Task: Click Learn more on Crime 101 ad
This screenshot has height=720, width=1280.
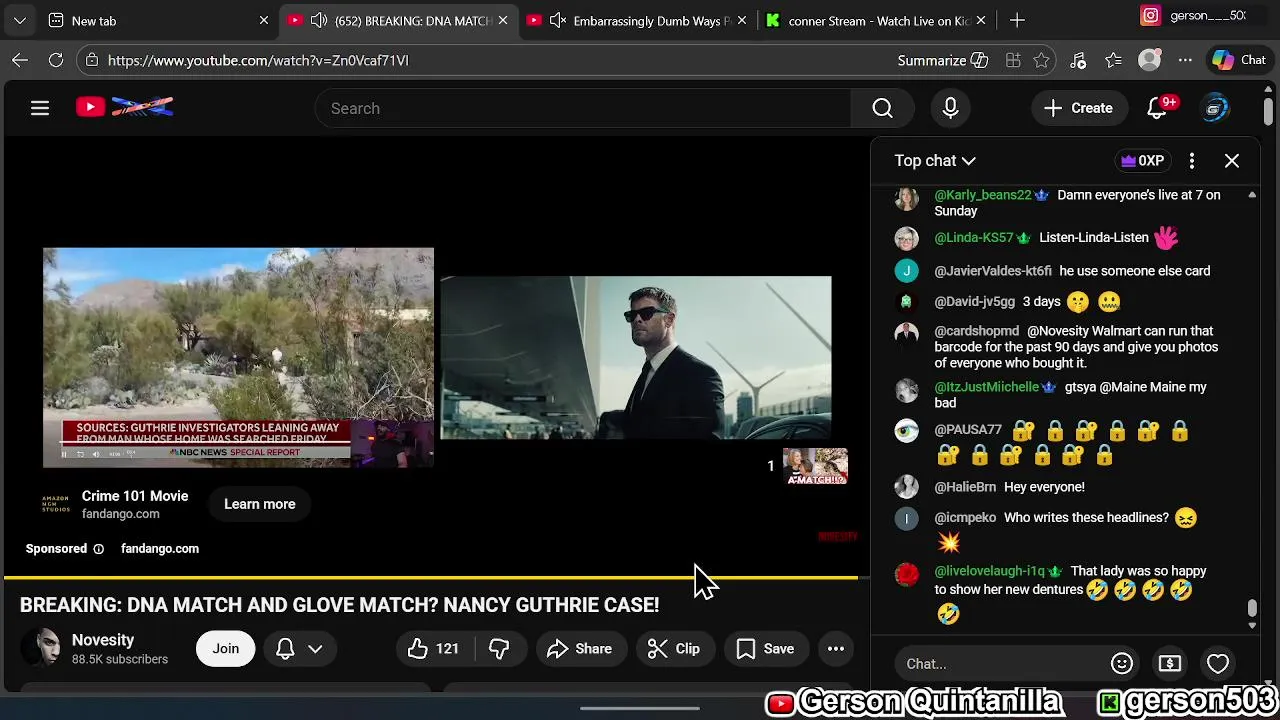Action: click(260, 504)
